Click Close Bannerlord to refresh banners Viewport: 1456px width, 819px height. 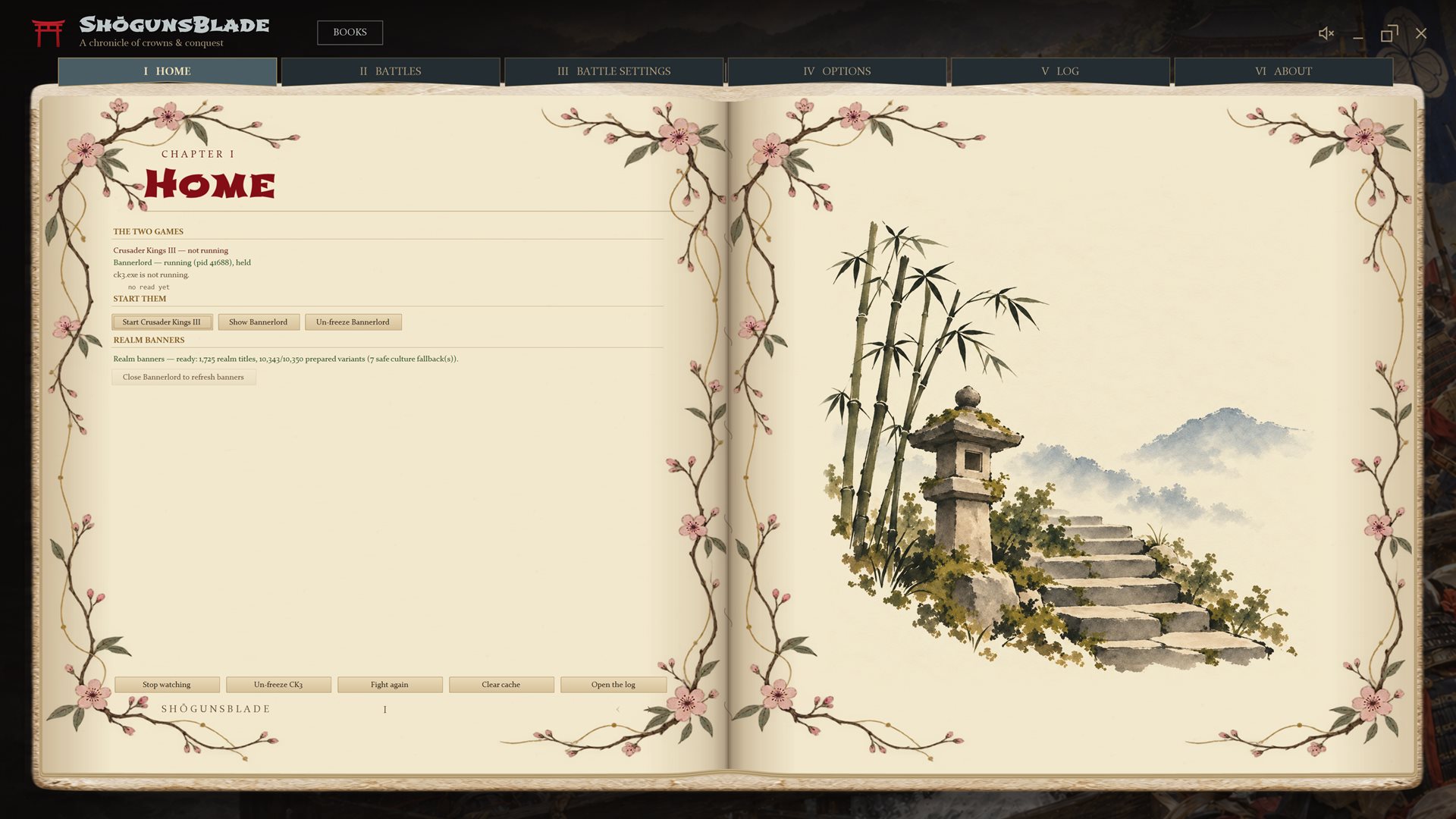coord(184,377)
